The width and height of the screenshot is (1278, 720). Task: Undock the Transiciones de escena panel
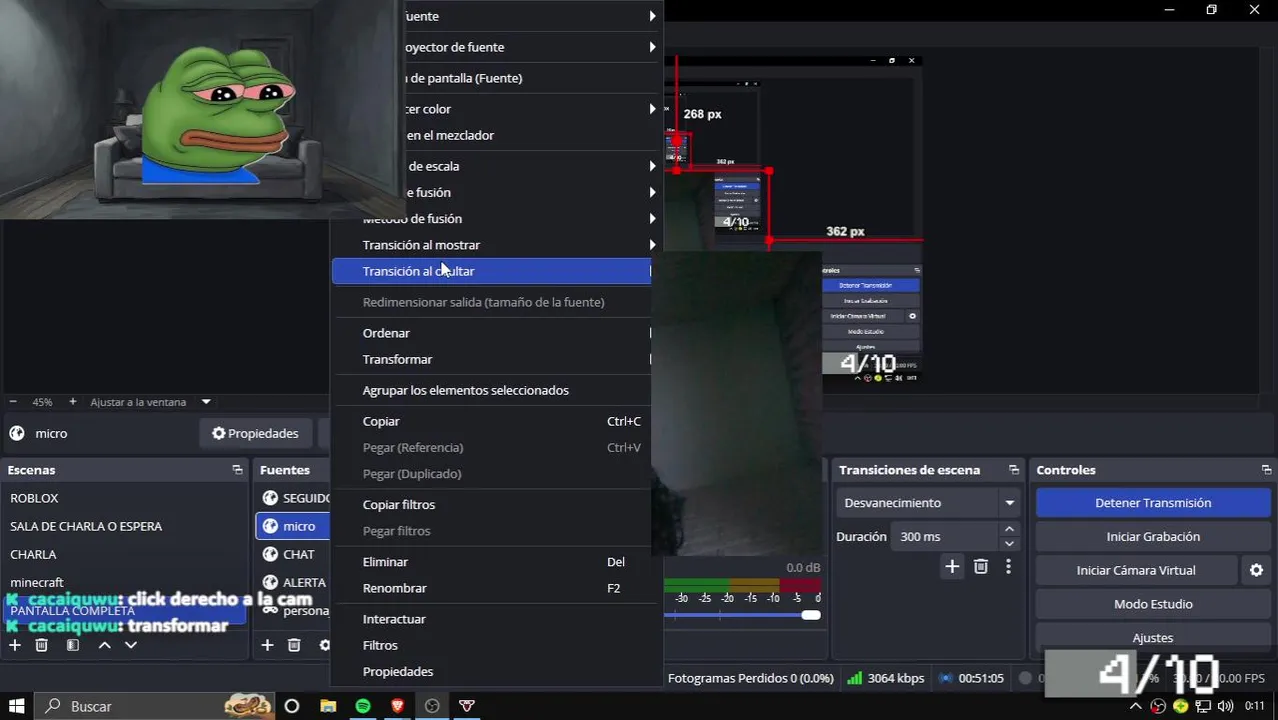1014,470
